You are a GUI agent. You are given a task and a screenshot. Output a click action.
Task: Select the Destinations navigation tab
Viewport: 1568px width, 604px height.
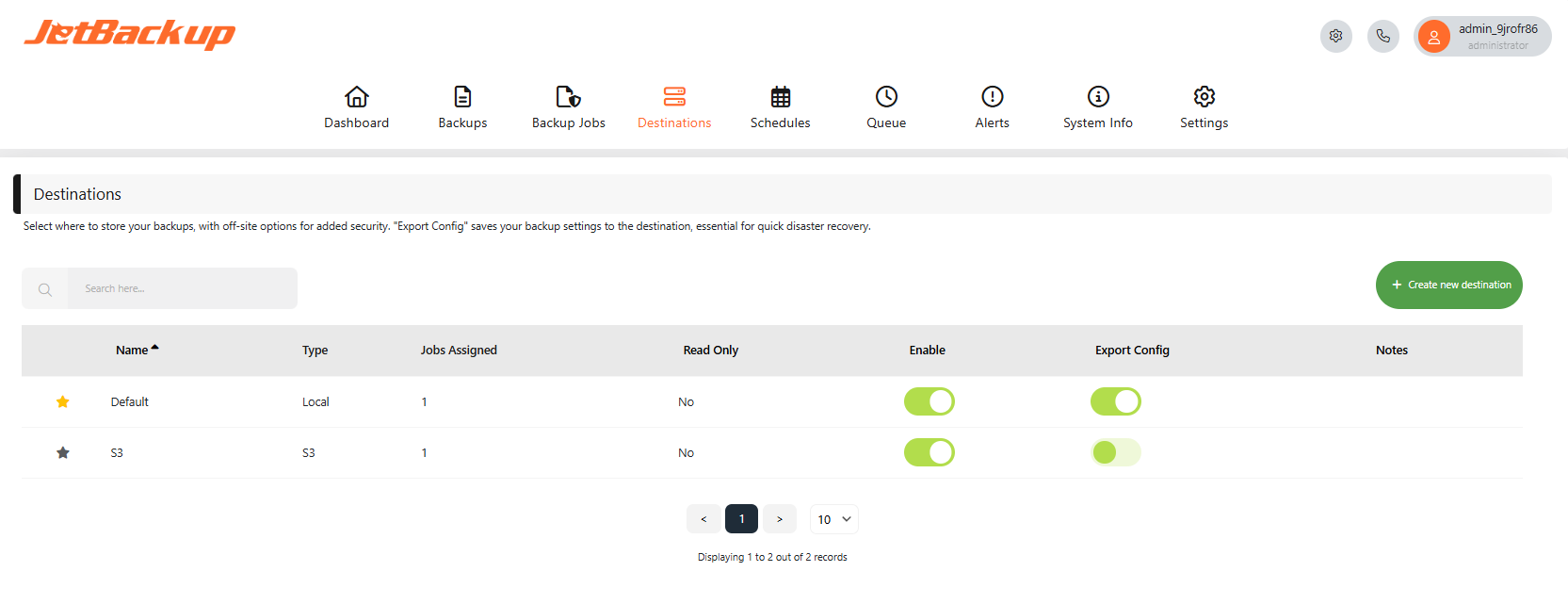(x=674, y=107)
